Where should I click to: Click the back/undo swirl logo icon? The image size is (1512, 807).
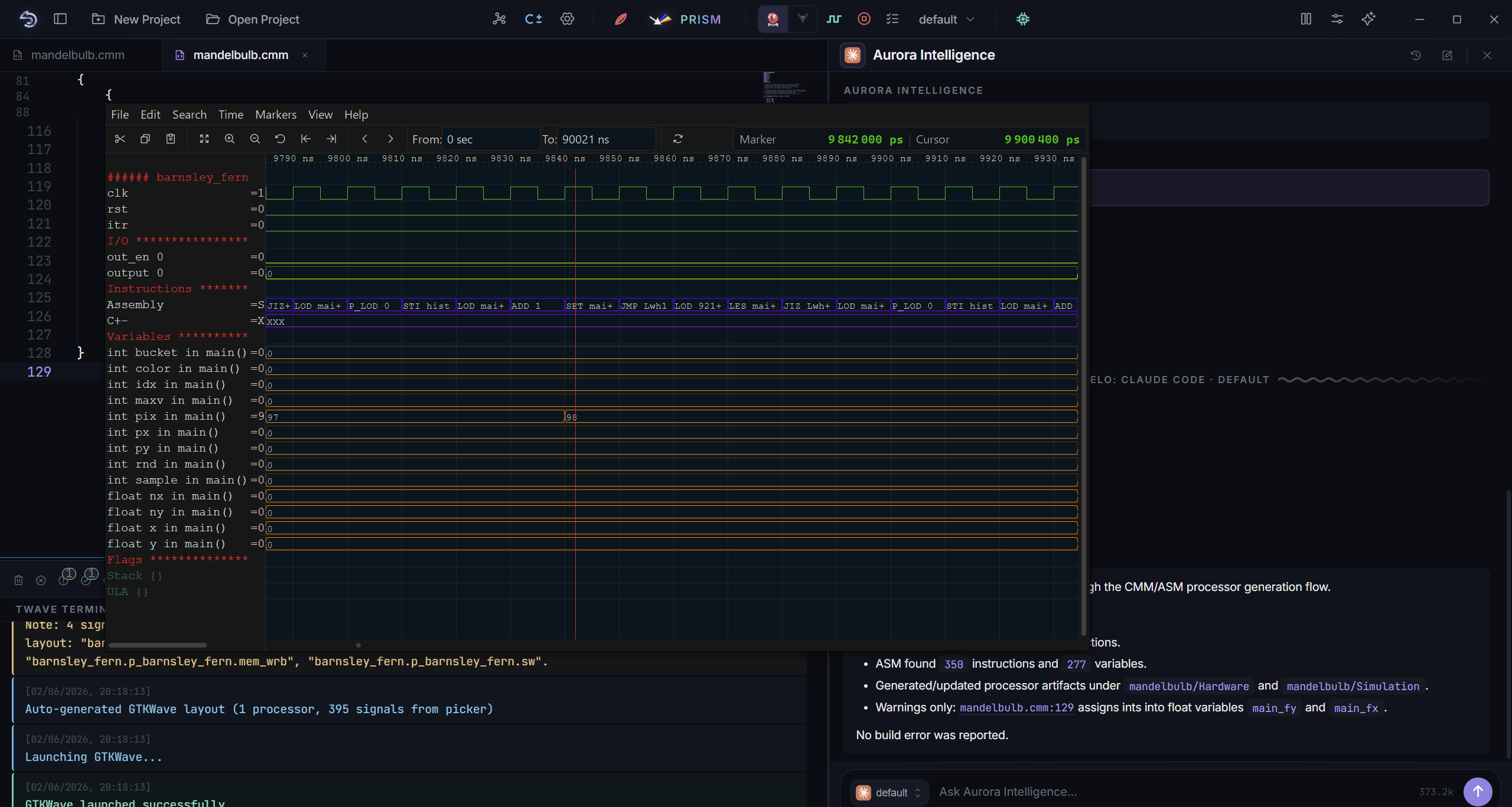tap(28, 19)
